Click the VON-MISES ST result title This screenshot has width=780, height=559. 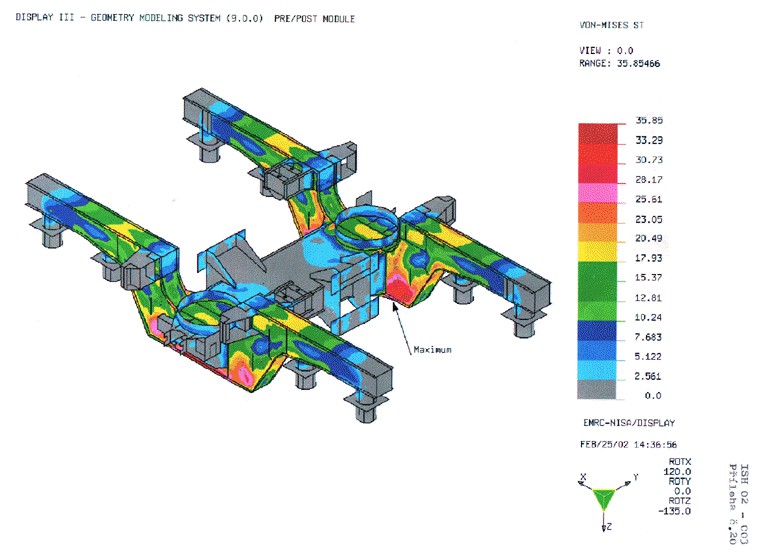611,25
